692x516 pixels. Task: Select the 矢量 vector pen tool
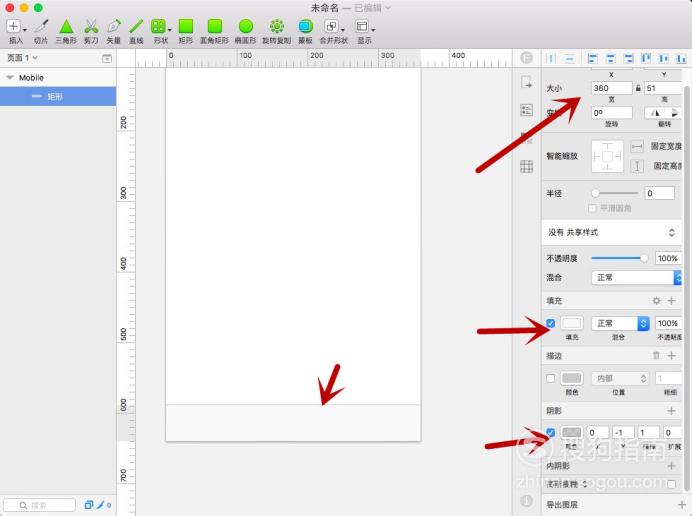click(114, 31)
